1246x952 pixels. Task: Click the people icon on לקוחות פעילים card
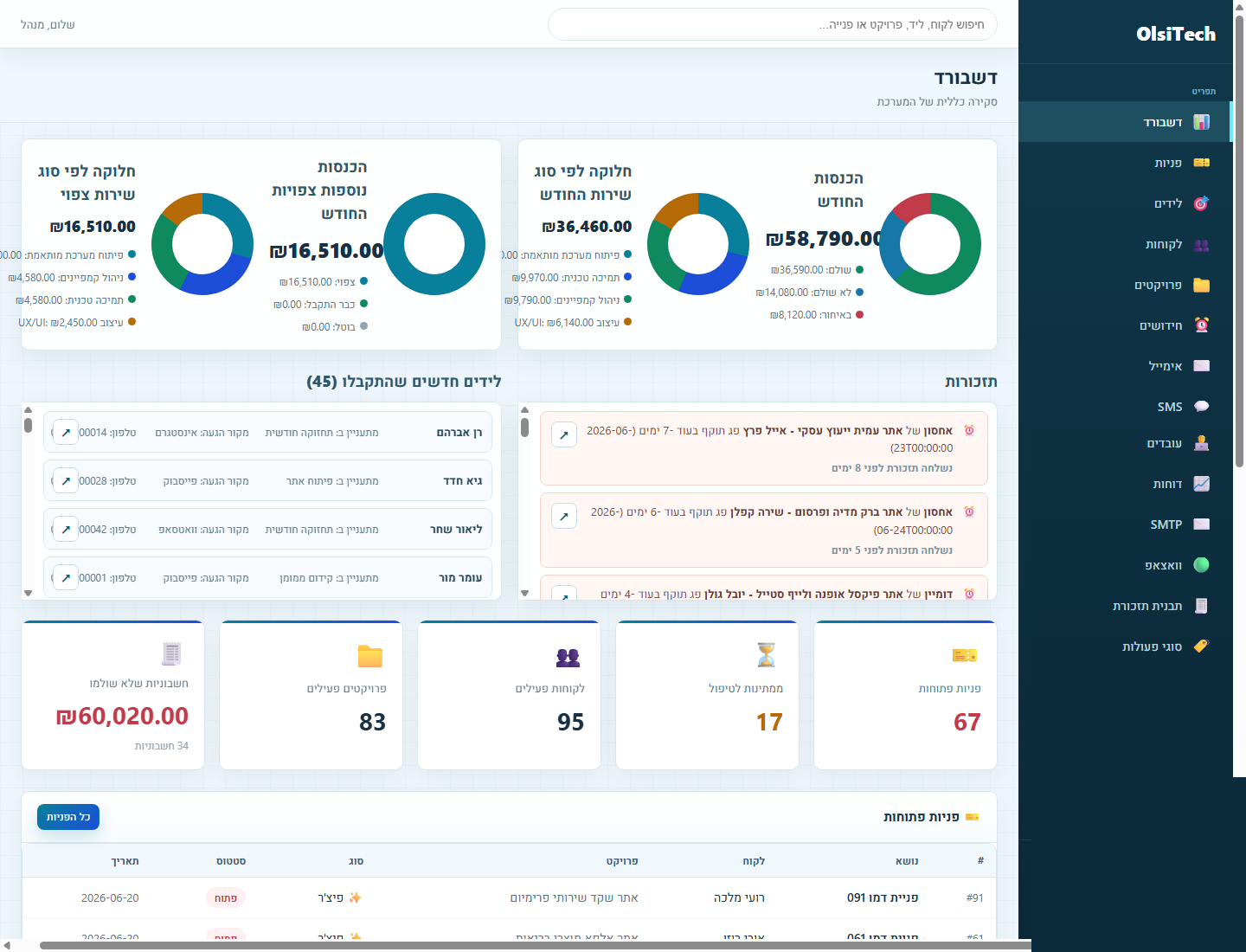(568, 657)
